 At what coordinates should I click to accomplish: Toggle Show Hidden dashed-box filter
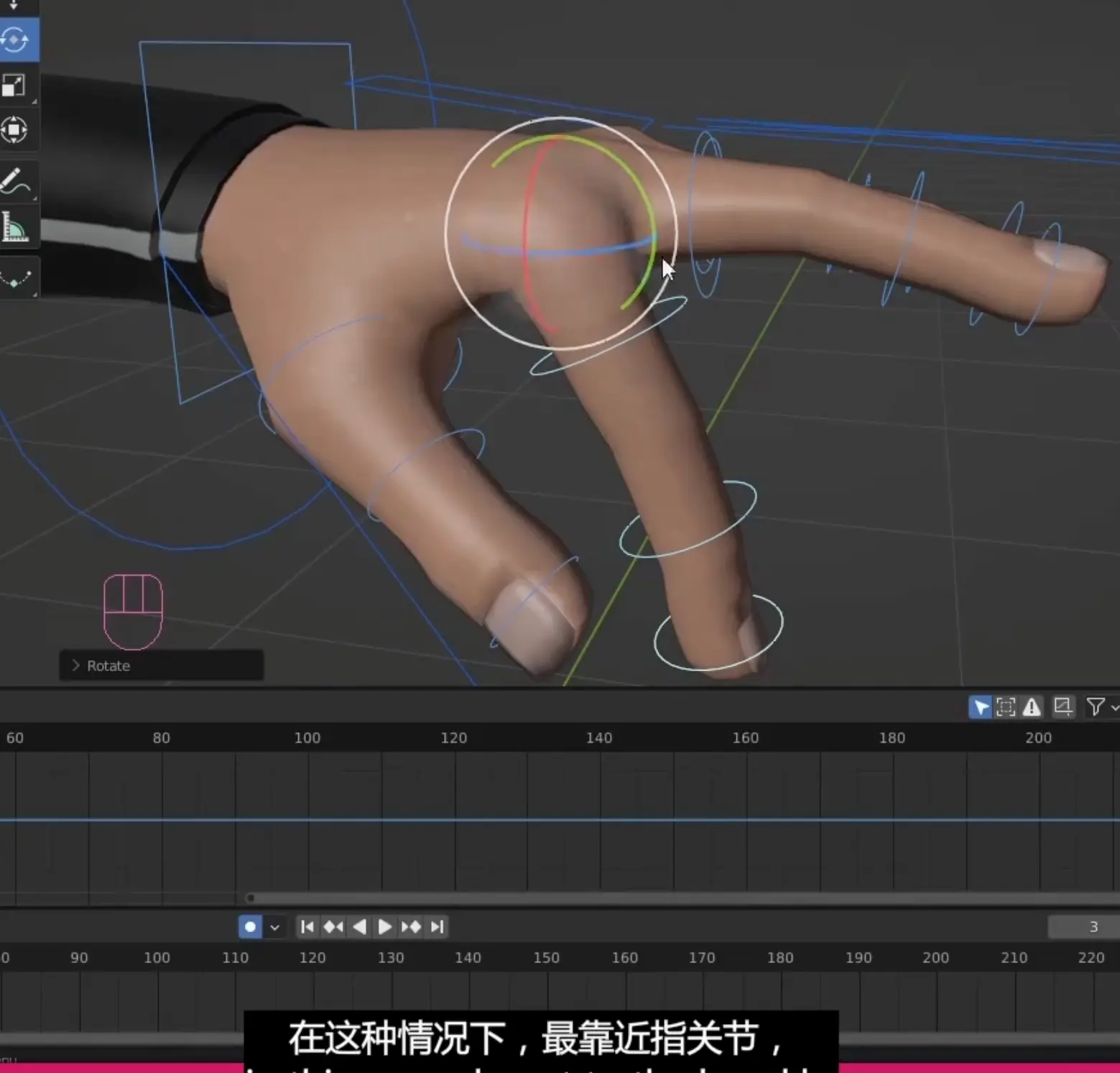click(x=1006, y=707)
